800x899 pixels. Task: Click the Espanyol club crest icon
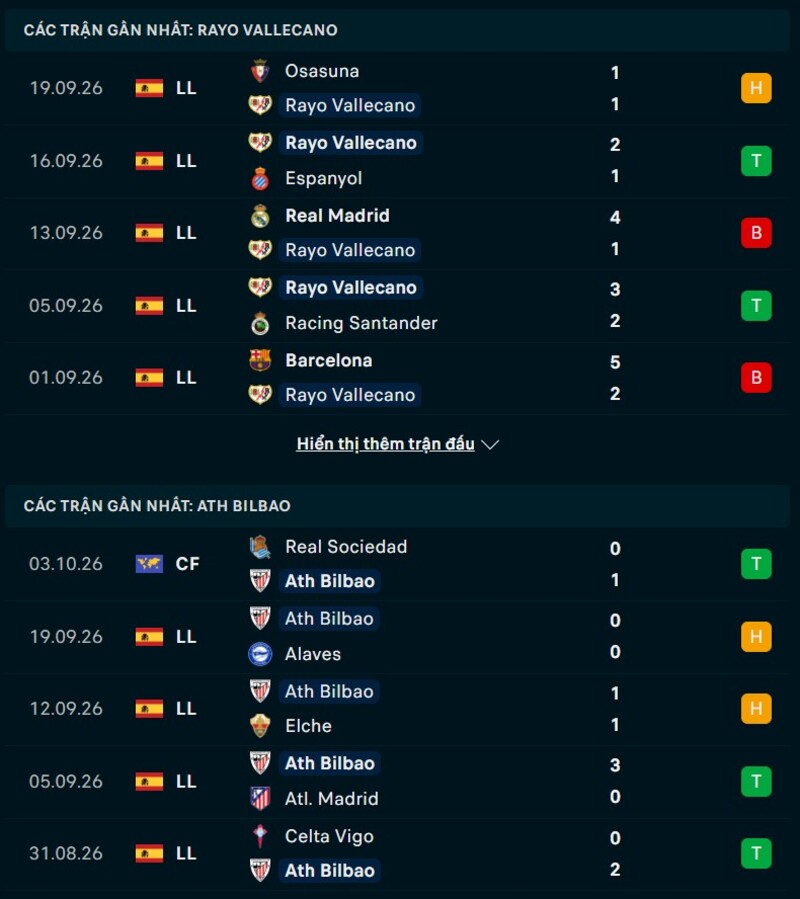click(x=260, y=178)
